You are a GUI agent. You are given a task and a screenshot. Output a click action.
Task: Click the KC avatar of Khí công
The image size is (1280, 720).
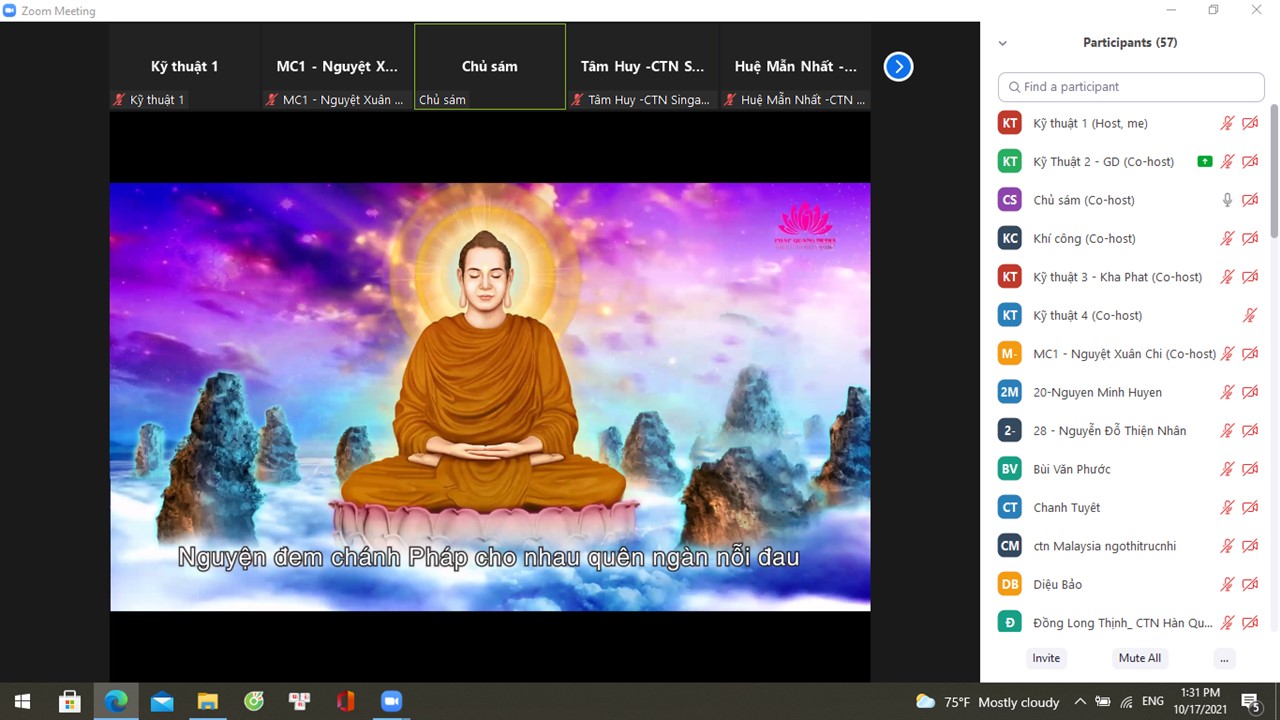(1010, 238)
